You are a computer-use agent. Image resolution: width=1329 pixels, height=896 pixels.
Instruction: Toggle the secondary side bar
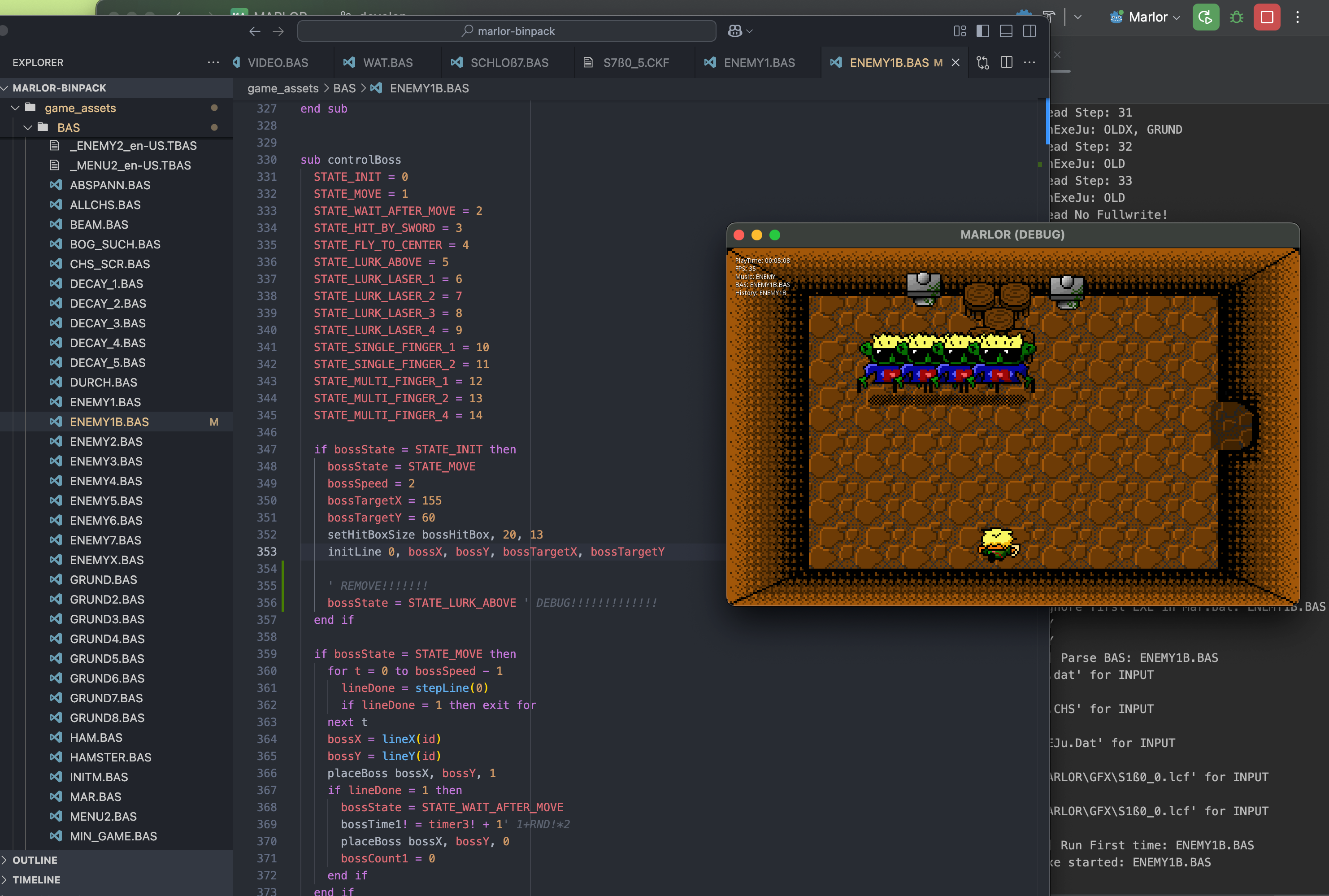(1029, 31)
